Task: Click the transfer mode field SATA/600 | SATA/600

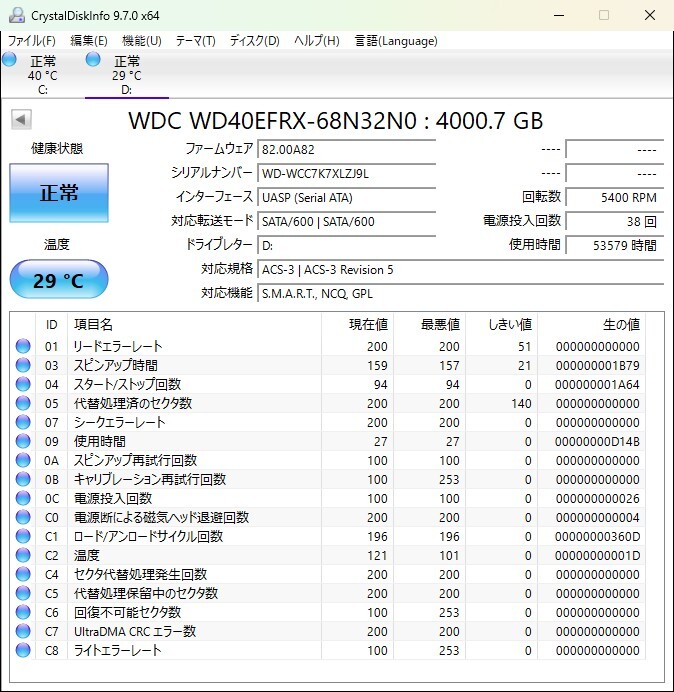Action: [x=346, y=221]
